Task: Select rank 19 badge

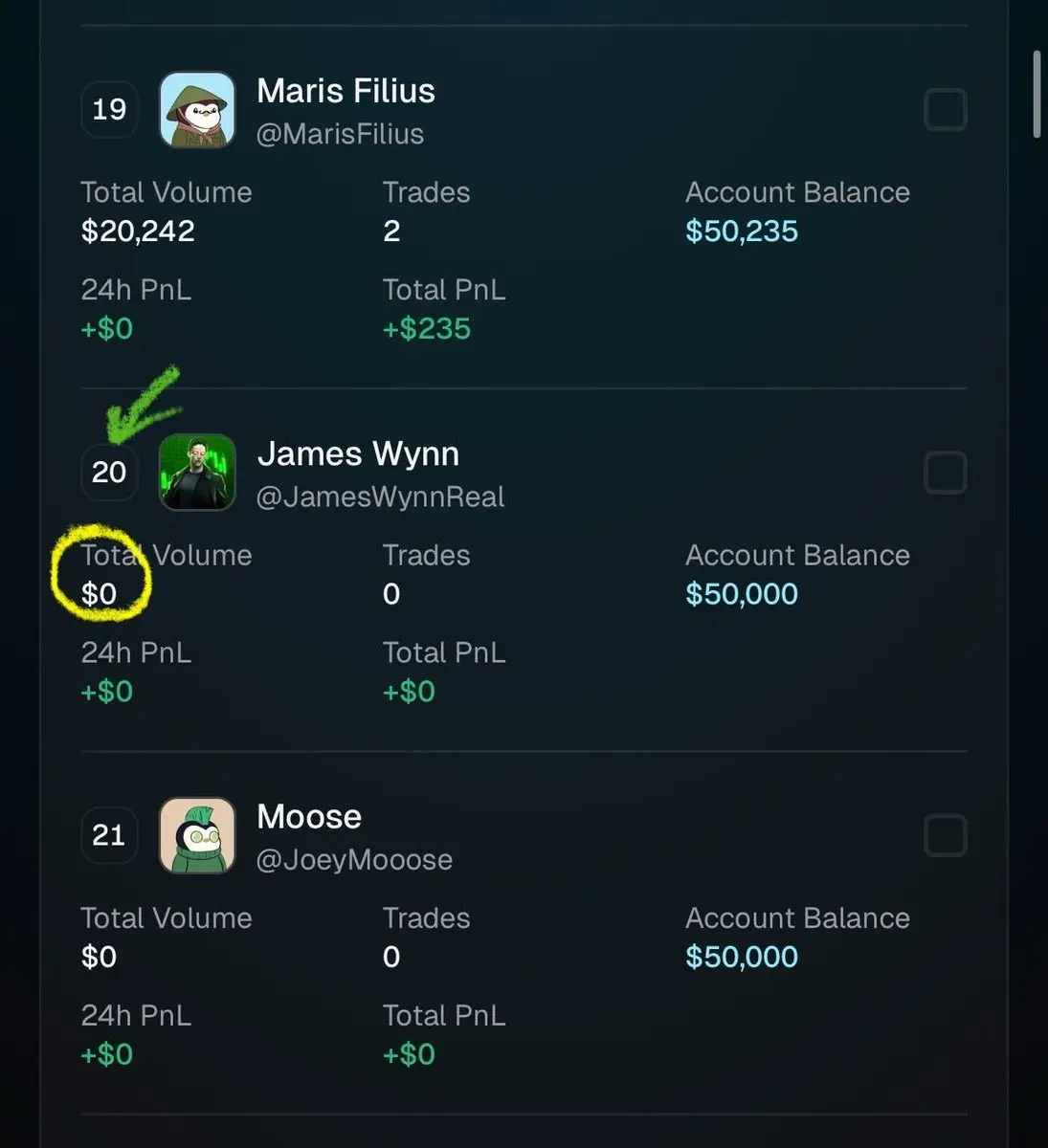Action: pos(109,109)
